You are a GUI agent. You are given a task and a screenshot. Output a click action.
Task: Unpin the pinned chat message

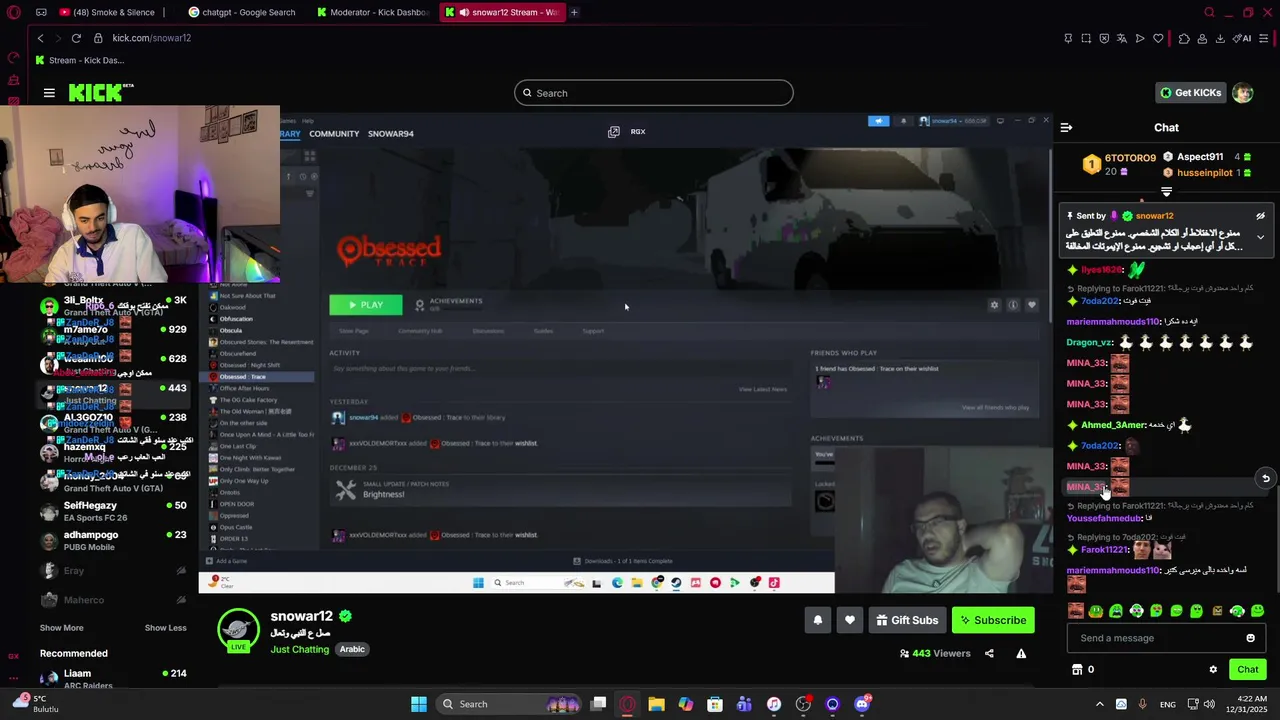coord(1260,216)
